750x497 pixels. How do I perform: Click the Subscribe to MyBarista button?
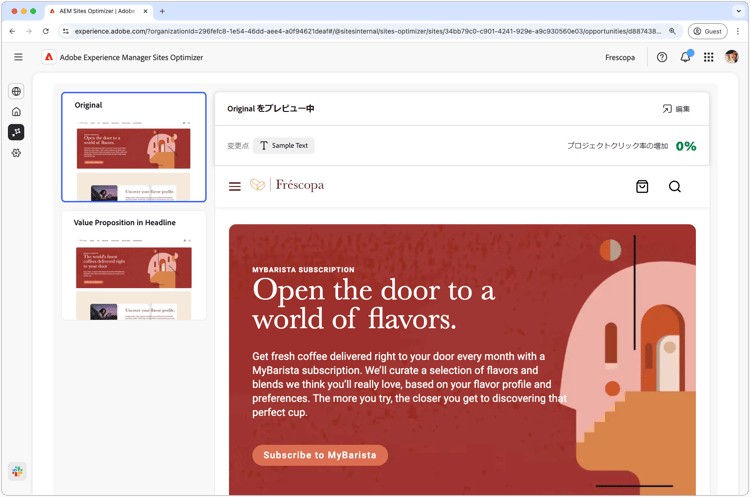coord(320,455)
